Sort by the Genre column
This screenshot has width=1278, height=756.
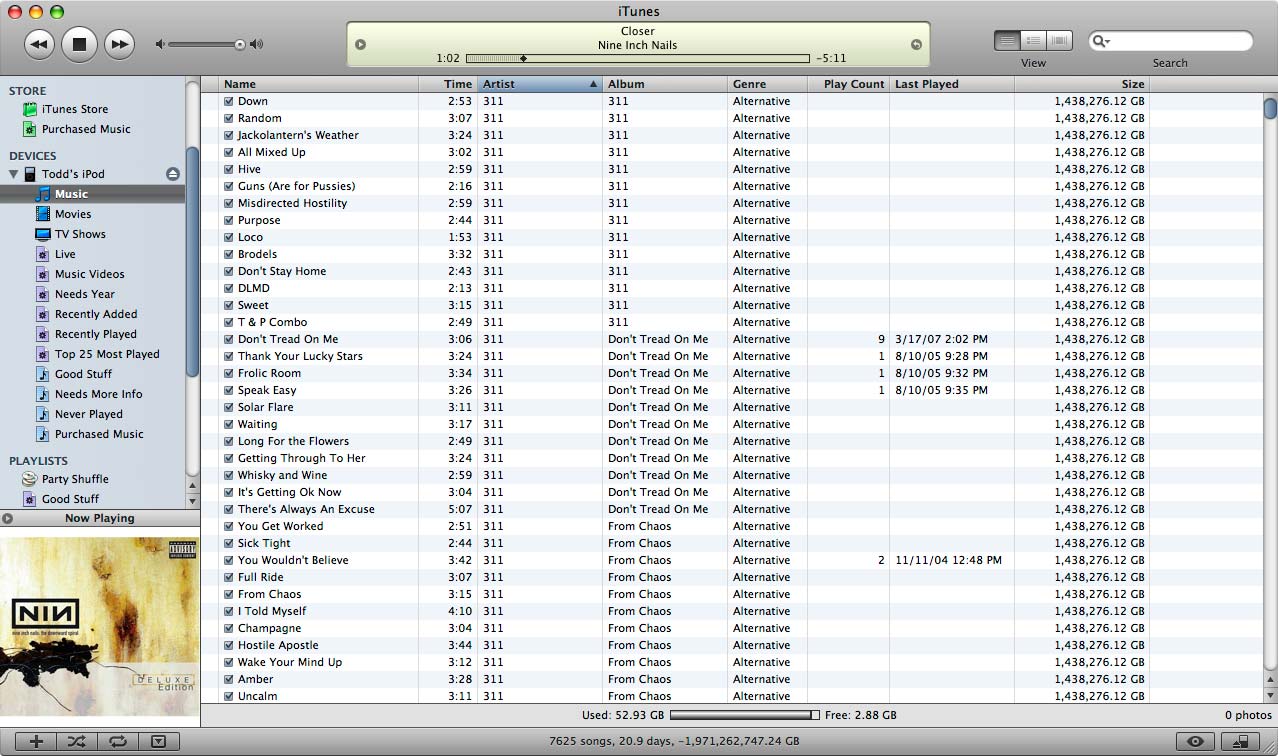coord(767,84)
